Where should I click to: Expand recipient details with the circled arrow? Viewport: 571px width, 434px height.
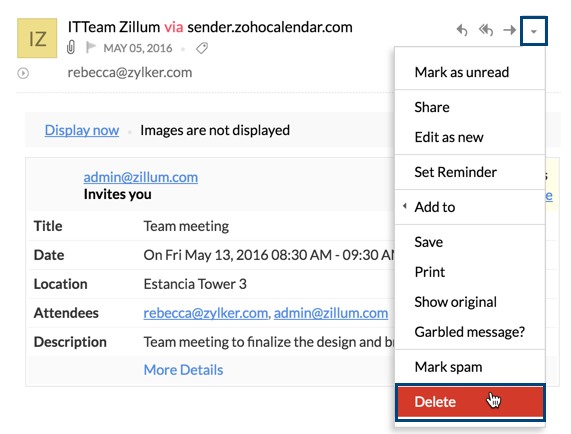pos(23,73)
